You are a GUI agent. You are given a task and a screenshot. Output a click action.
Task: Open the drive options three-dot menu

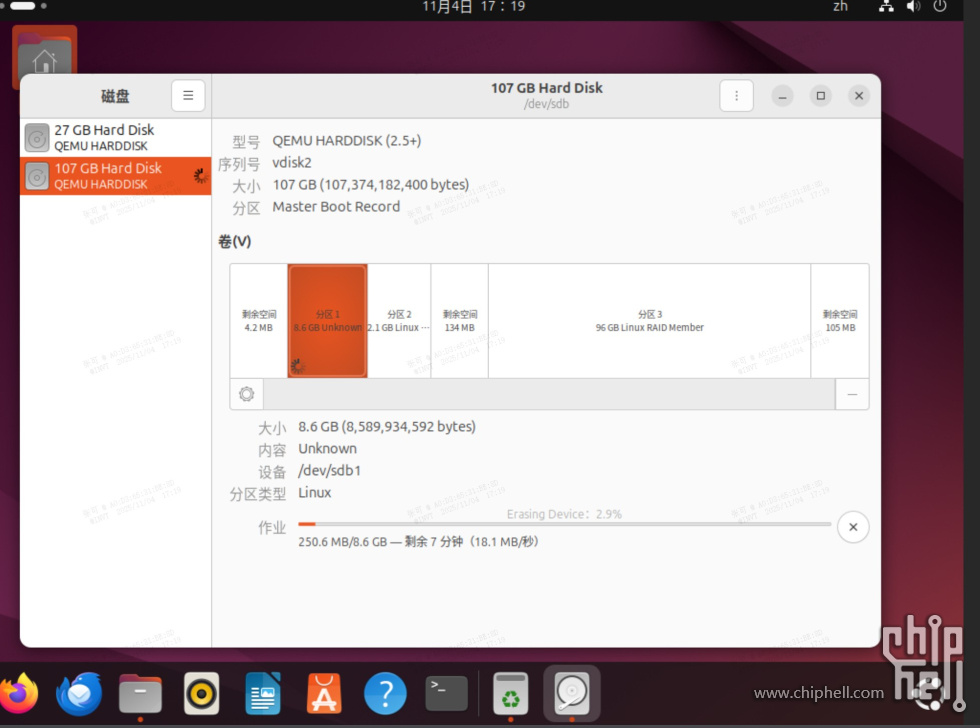[x=736, y=96]
